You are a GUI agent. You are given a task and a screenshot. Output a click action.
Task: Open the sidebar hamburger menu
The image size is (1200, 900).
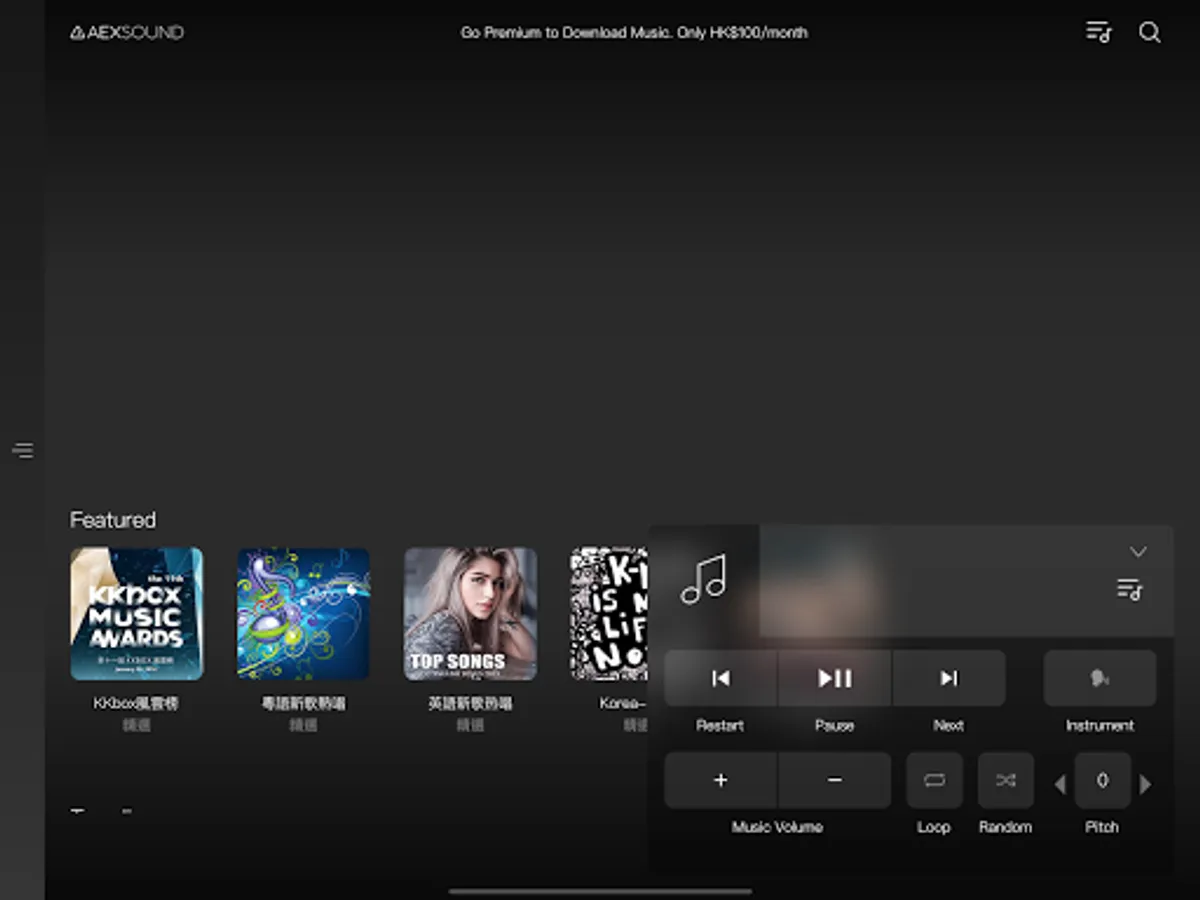(23, 450)
